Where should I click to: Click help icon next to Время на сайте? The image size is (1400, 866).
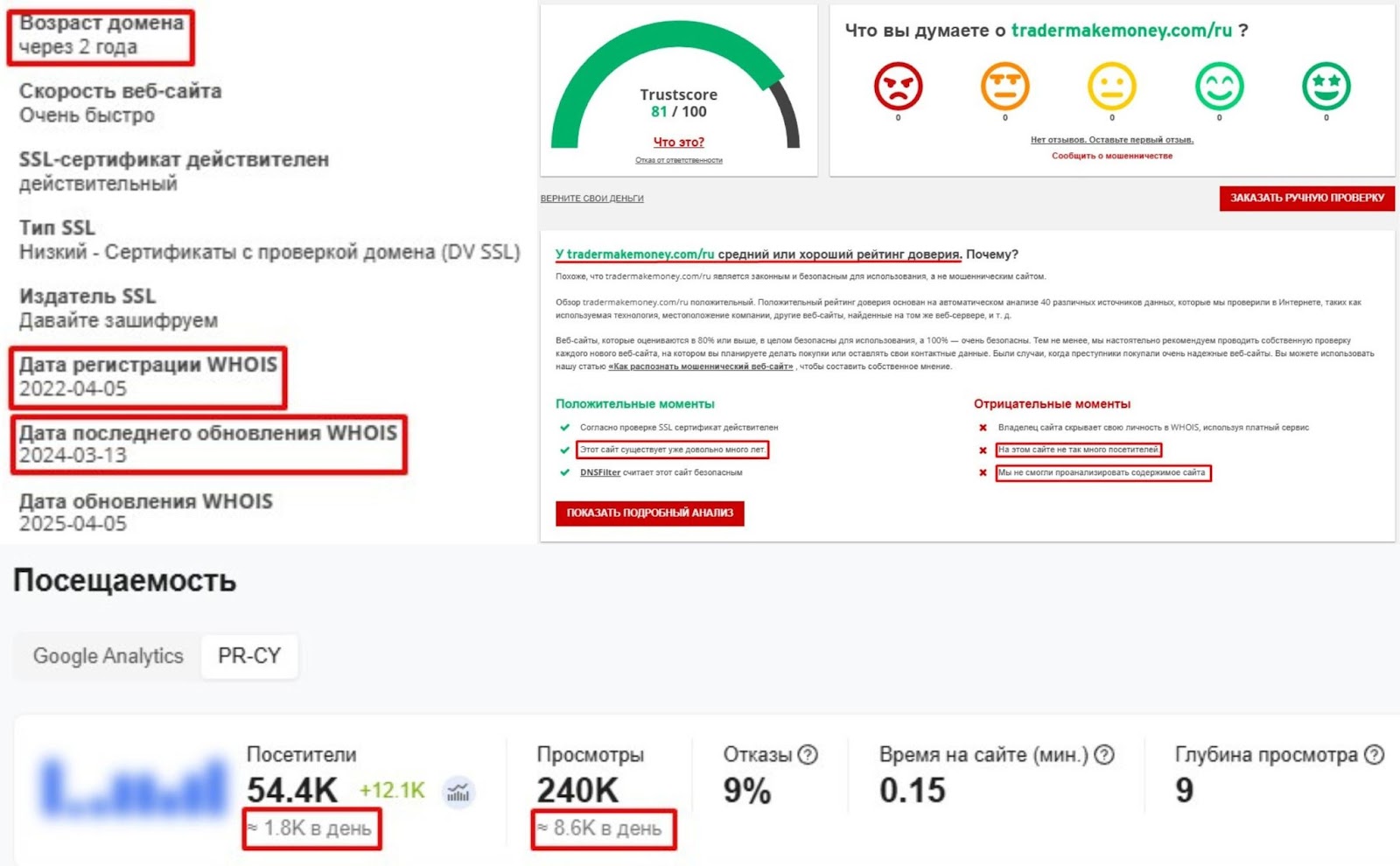(x=1104, y=754)
